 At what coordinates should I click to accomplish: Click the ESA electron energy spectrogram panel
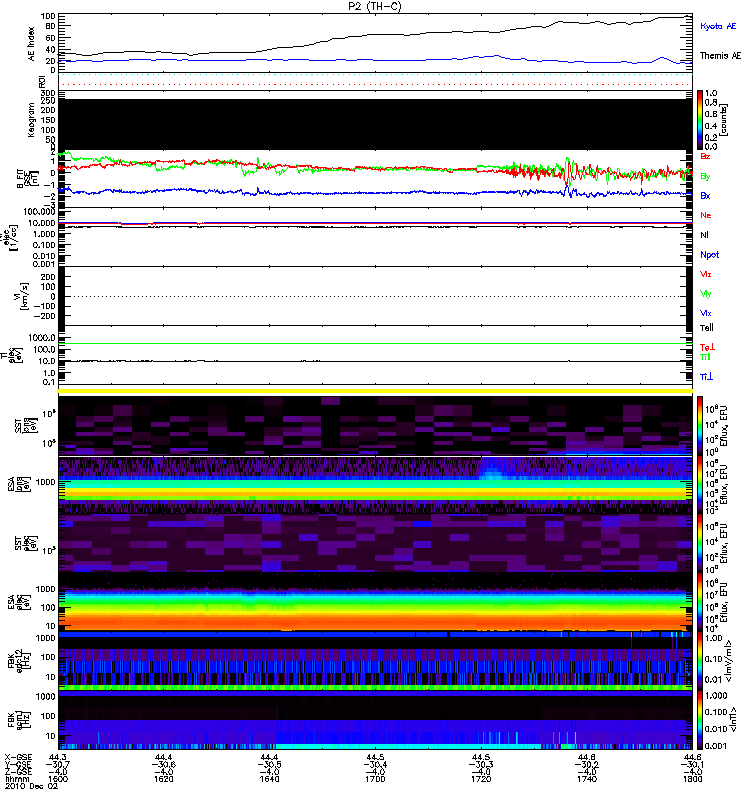pyautogui.click(x=375, y=602)
